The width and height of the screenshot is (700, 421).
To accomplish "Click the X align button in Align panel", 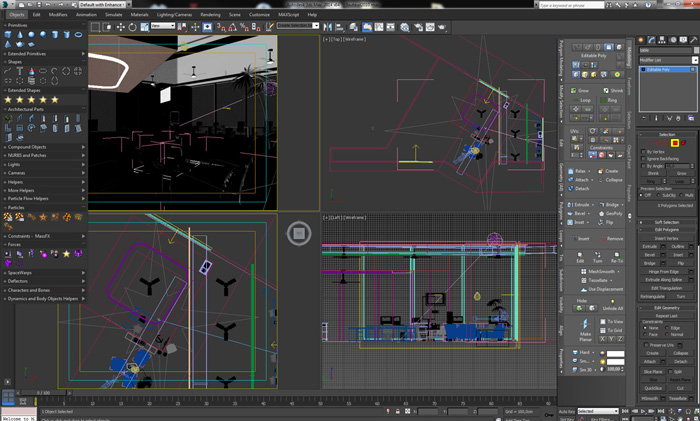I will coord(603,339).
